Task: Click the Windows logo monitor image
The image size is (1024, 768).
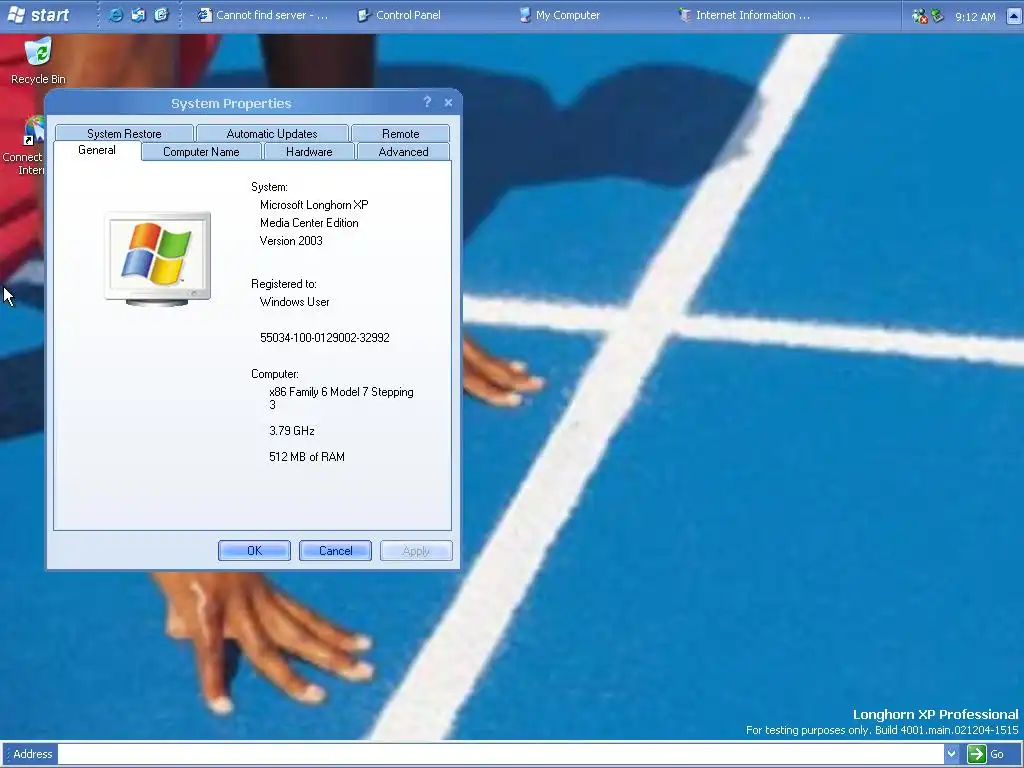Action: (x=157, y=259)
